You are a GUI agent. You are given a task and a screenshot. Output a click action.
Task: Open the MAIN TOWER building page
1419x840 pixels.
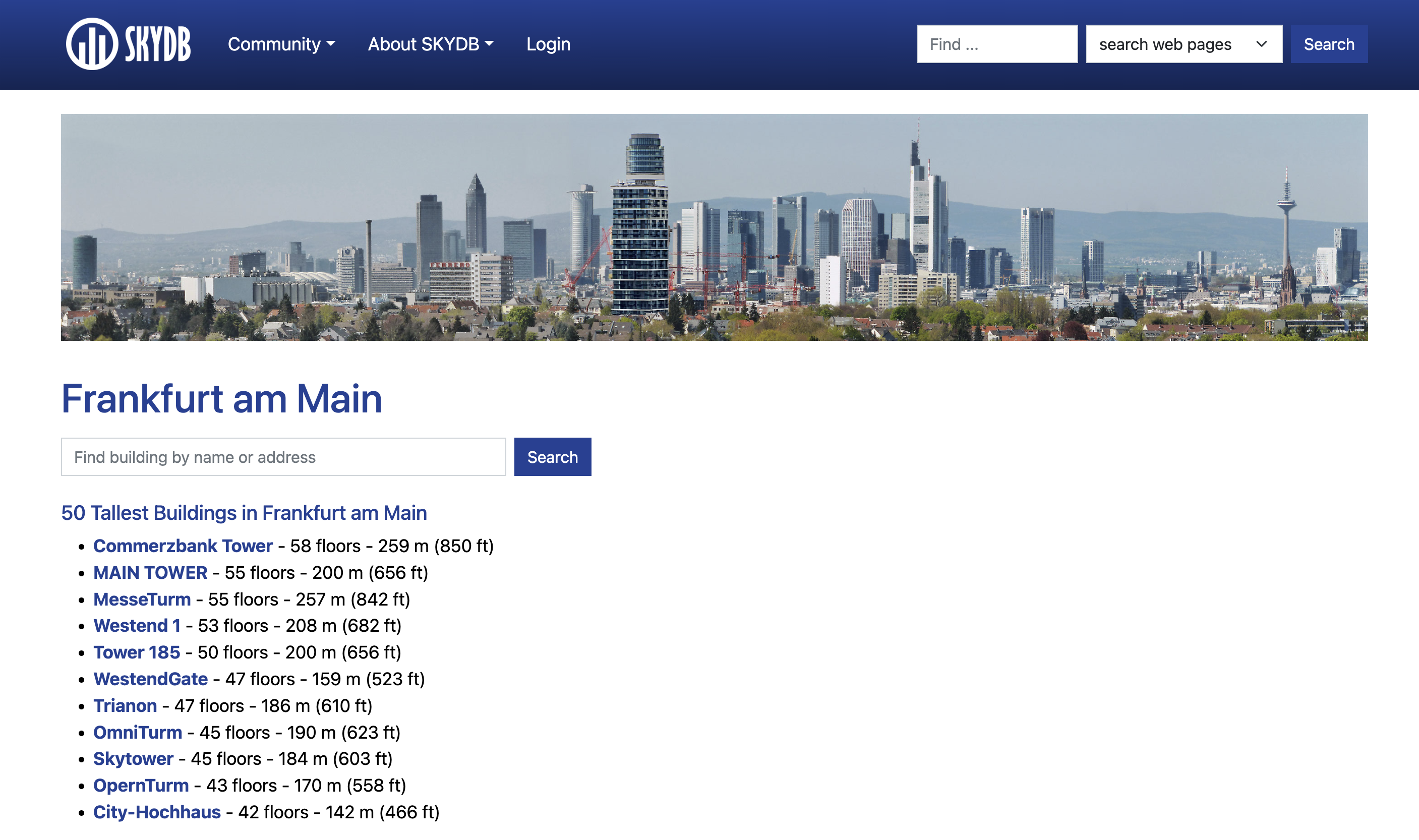pyautogui.click(x=150, y=572)
